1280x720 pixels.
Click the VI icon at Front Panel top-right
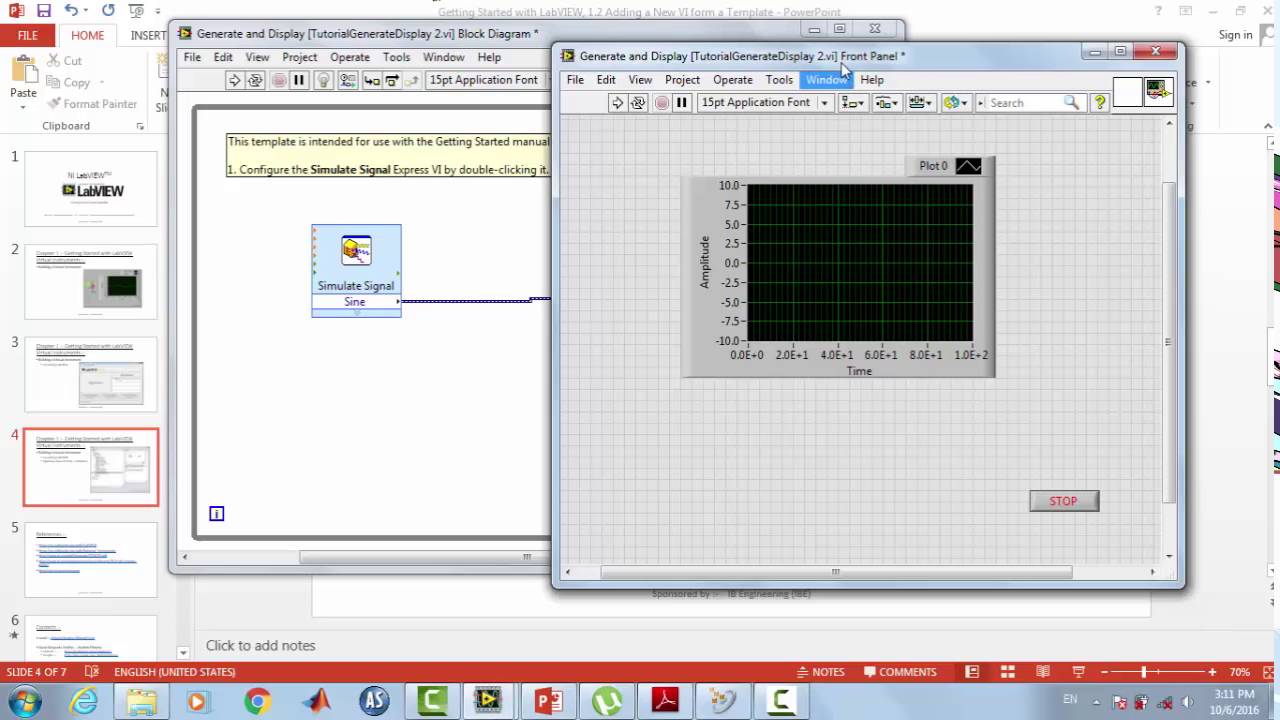1159,92
